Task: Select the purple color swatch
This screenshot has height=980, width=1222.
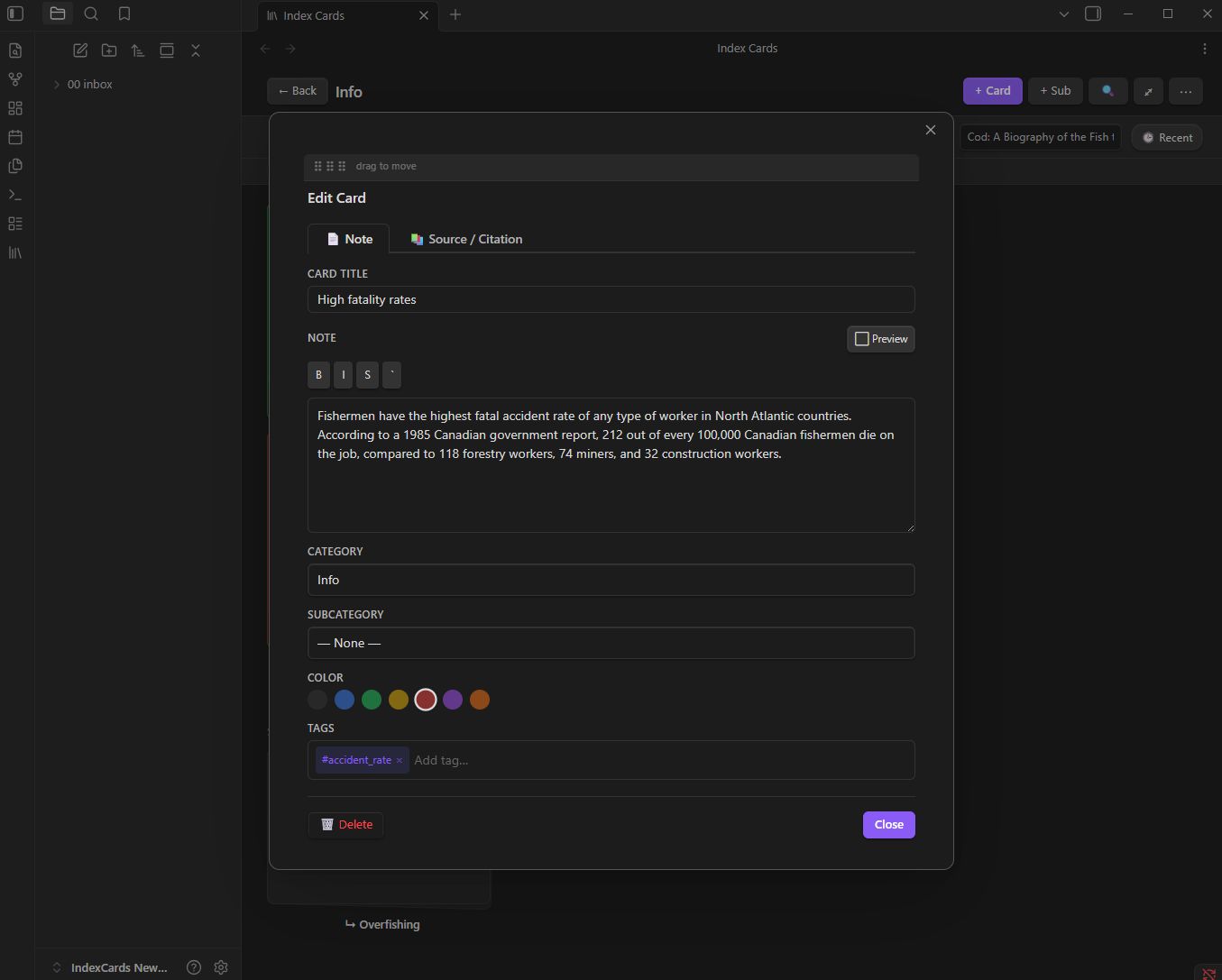Action: [453, 700]
